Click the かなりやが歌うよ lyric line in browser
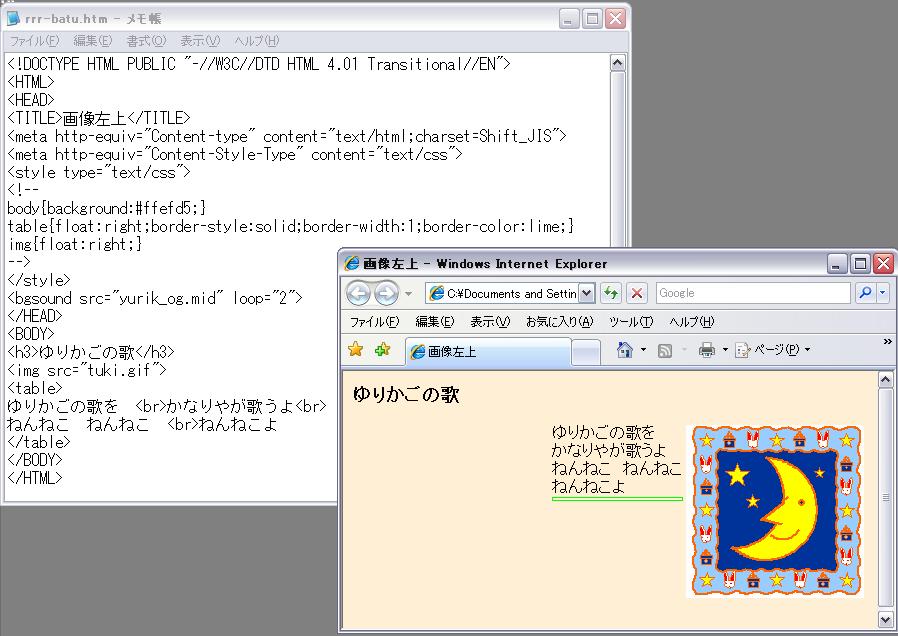This screenshot has width=898, height=636. (x=609, y=450)
